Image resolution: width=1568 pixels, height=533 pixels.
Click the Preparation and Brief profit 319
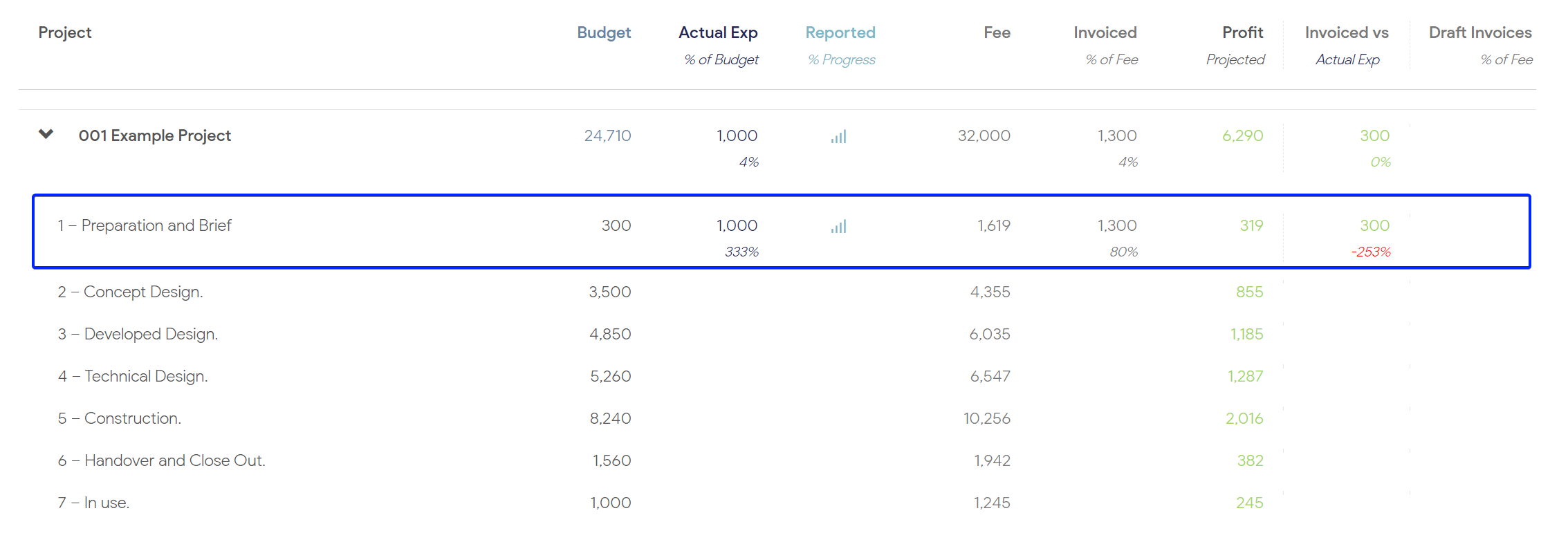click(1251, 225)
